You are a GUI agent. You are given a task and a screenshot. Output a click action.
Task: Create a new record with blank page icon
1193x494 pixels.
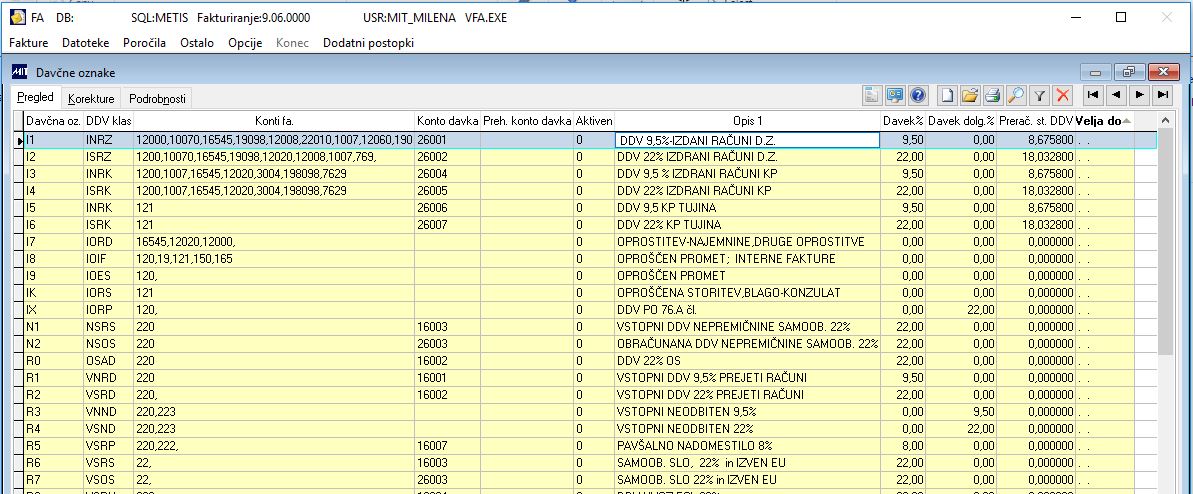click(x=947, y=95)
